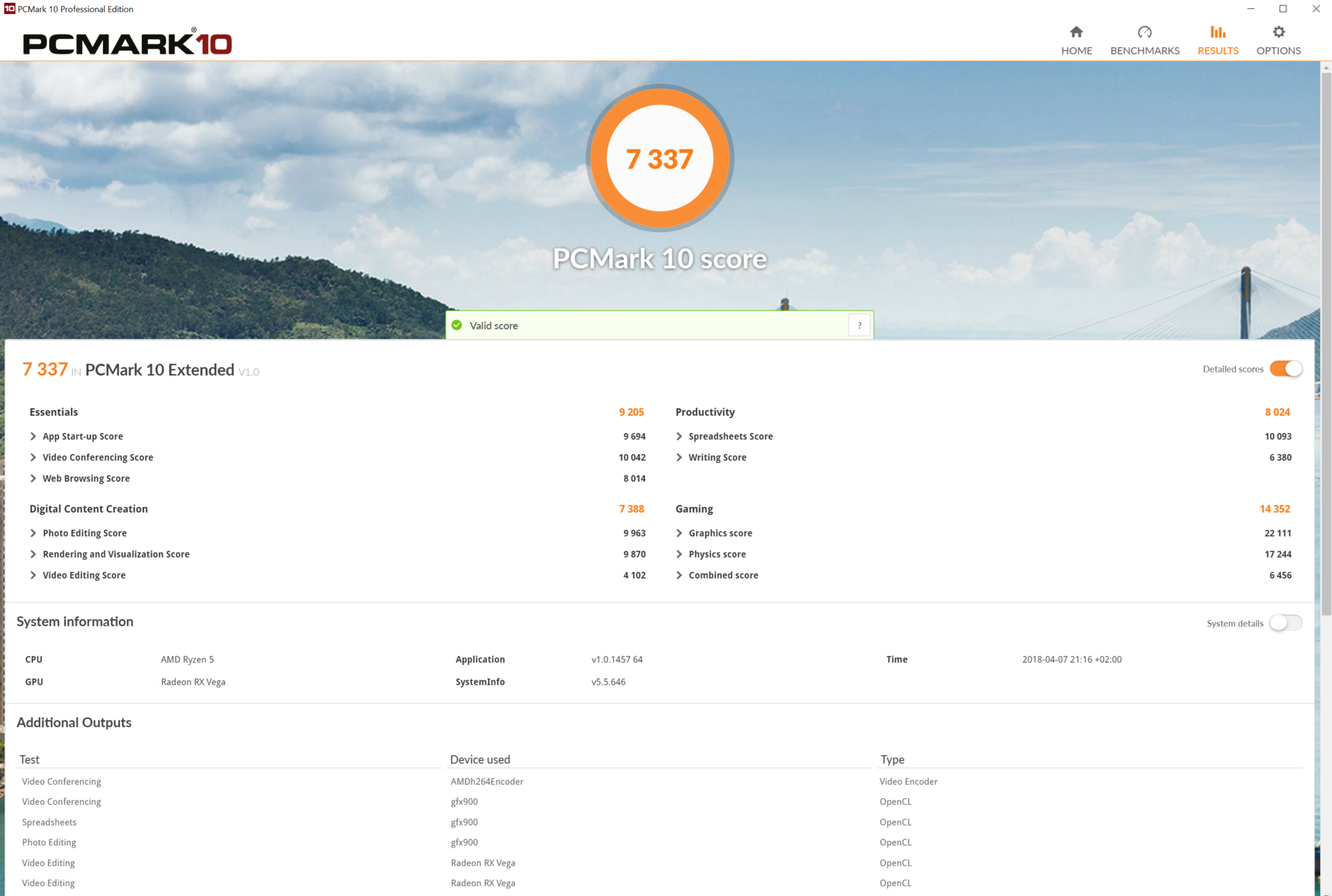The image size is (1332, 896).
Task: Click scrollbar up arrow
Action: point(1326,67)
